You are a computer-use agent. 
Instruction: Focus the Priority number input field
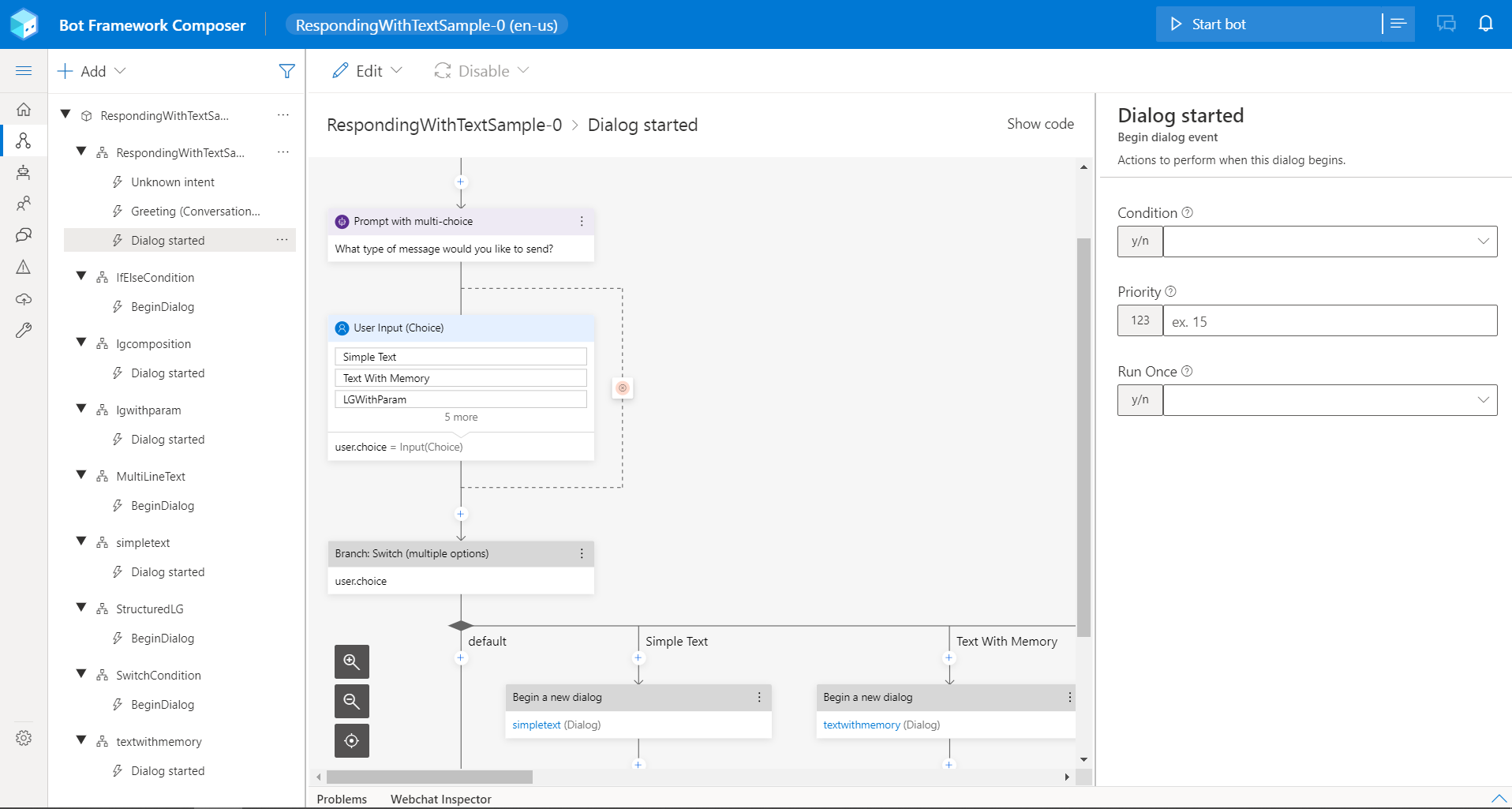1330,321
